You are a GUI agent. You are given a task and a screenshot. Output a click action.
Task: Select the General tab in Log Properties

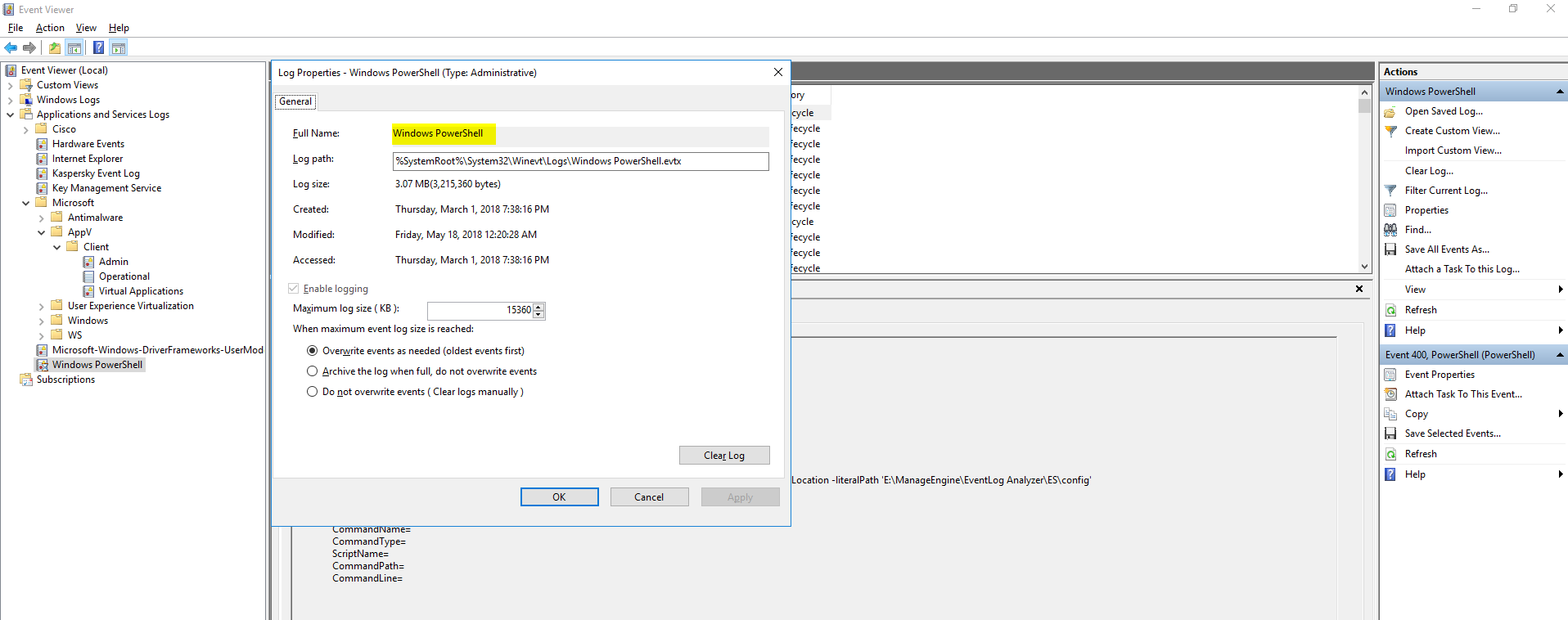(x=295, y=101)
